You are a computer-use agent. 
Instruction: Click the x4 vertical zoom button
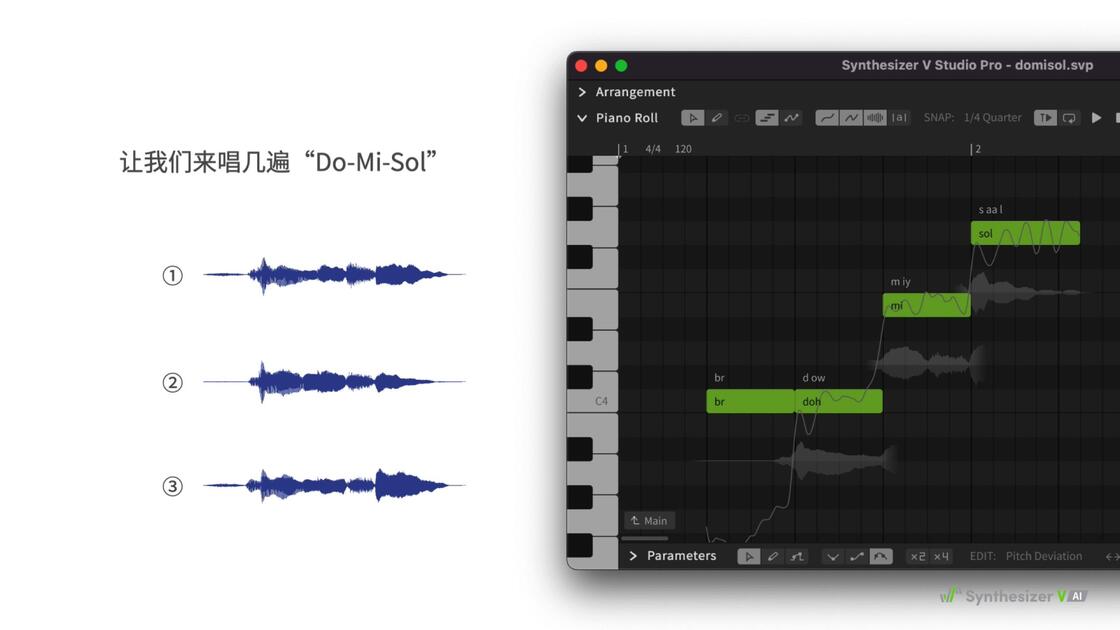[x=941, y=556]
